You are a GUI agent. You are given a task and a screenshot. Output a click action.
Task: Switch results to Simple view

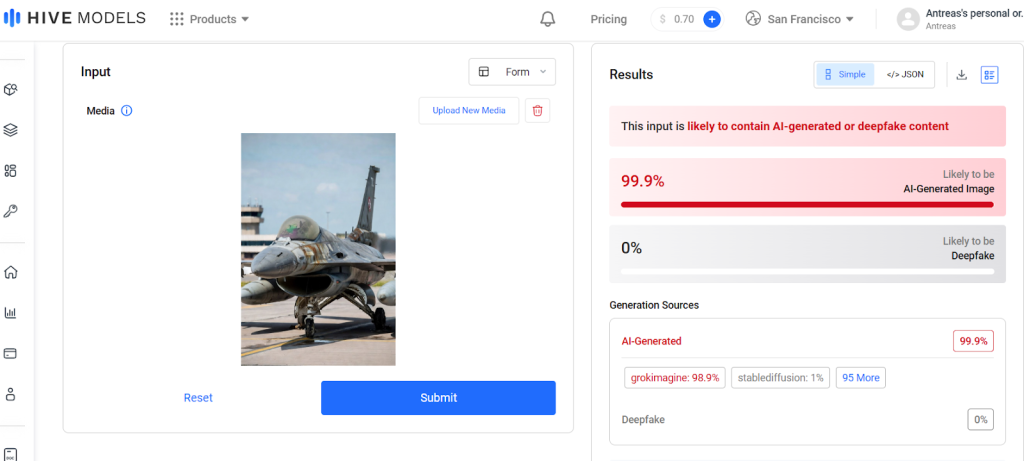[845, 75]
